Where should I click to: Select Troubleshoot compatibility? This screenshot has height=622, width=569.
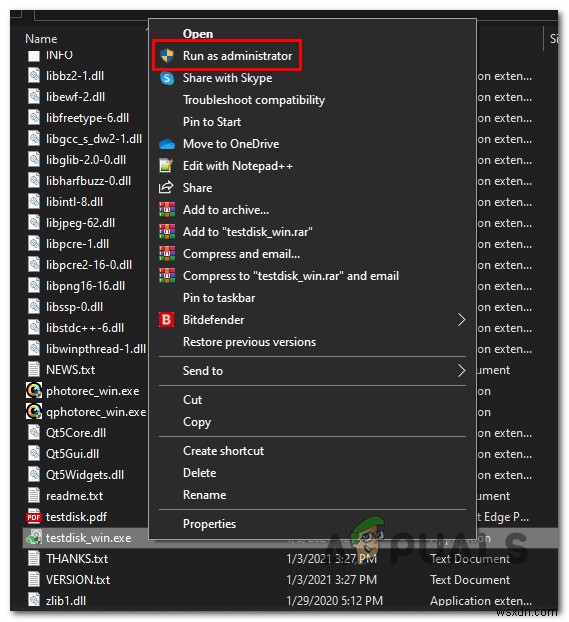254,100
